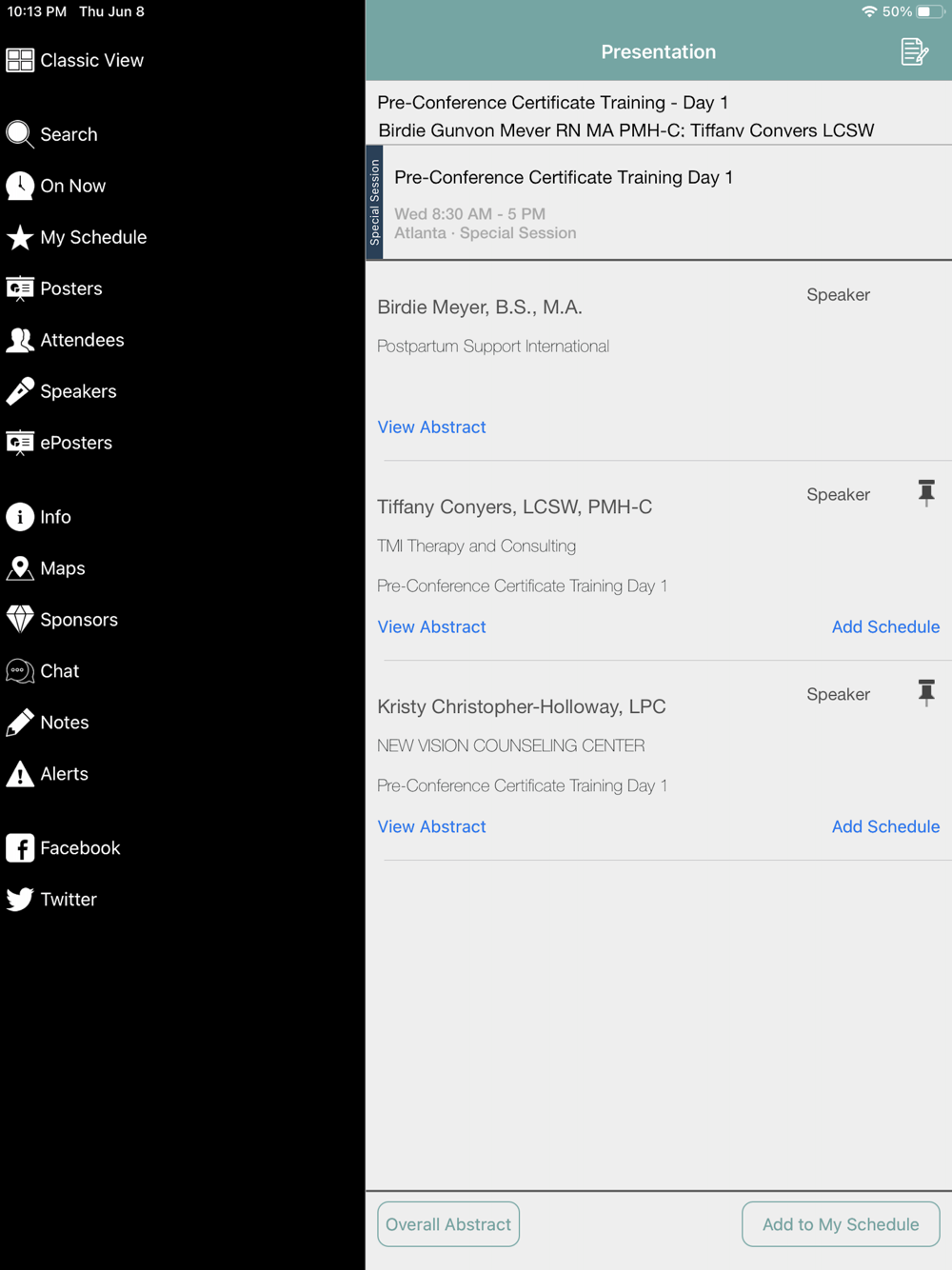Viewport: 952px width, 1270px height.
Task: Check the battery icon in status bar
Action: [x=931, y=11]
